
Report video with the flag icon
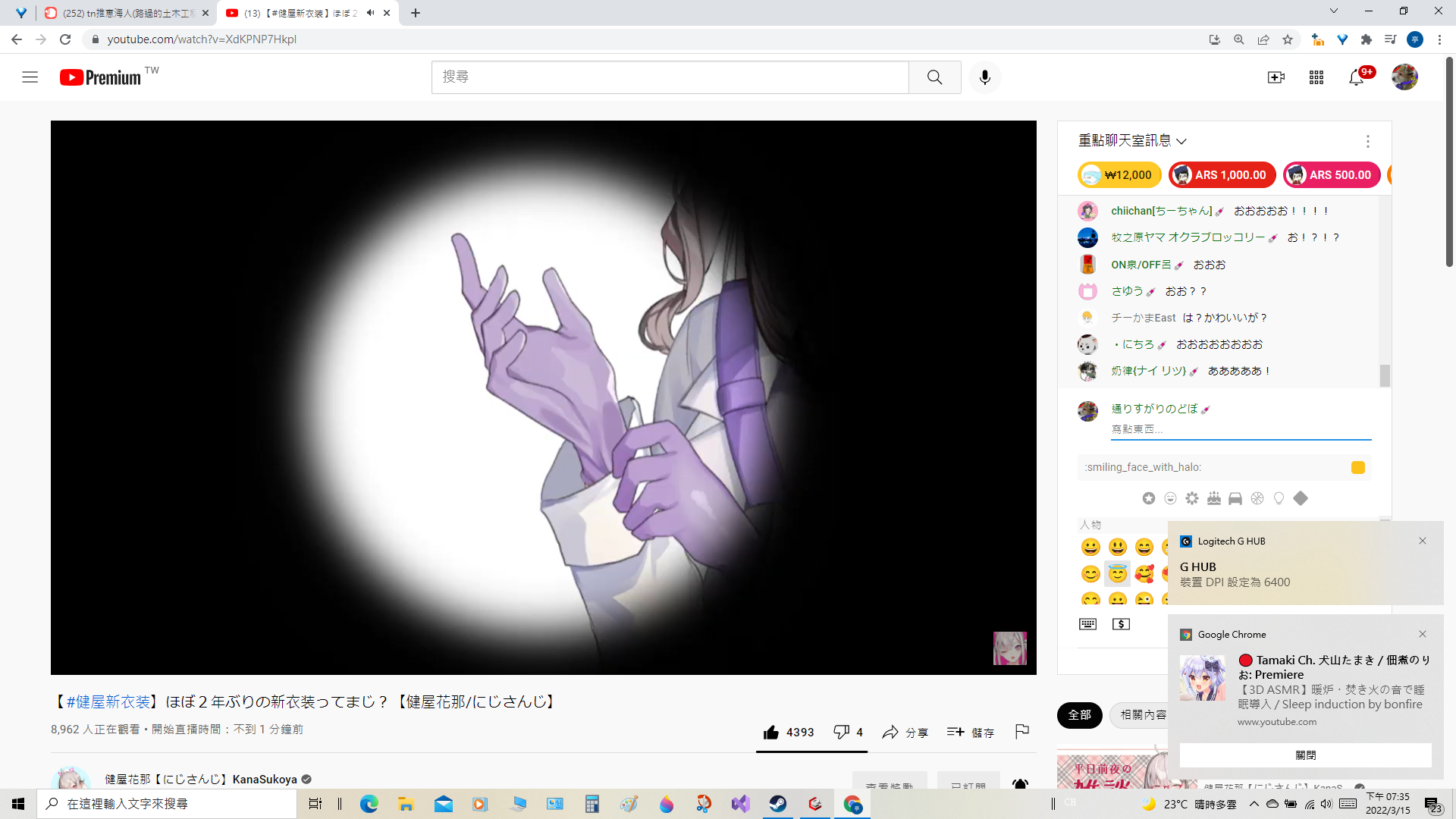[x=1021, y=731]
